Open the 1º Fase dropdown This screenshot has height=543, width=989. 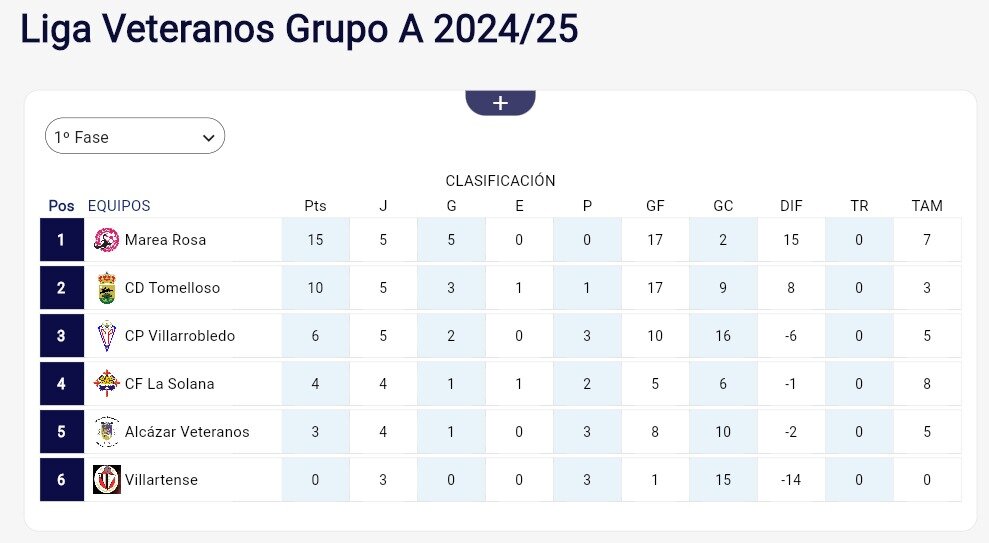point(134,137)
